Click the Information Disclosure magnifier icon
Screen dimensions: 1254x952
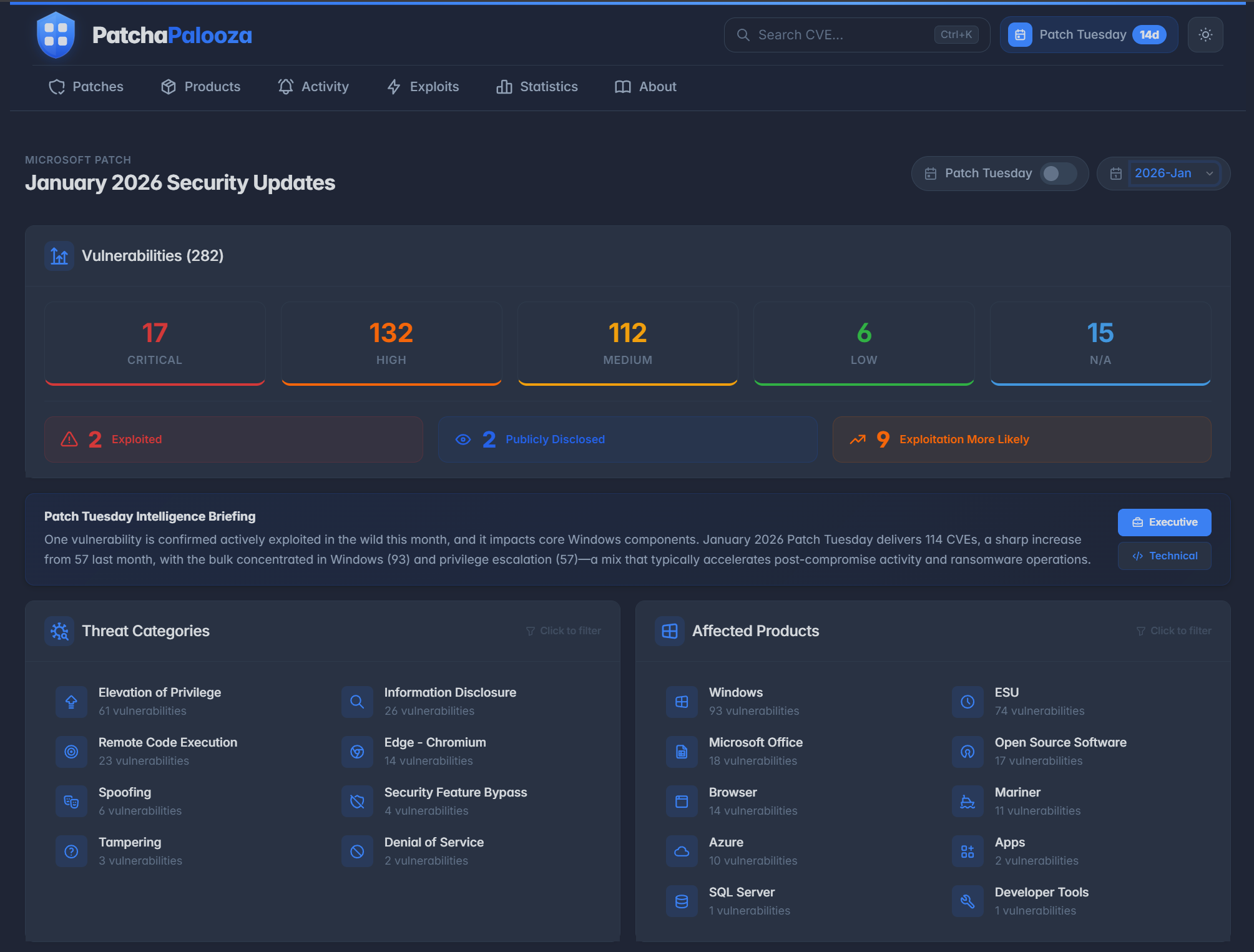click(357, 702)
